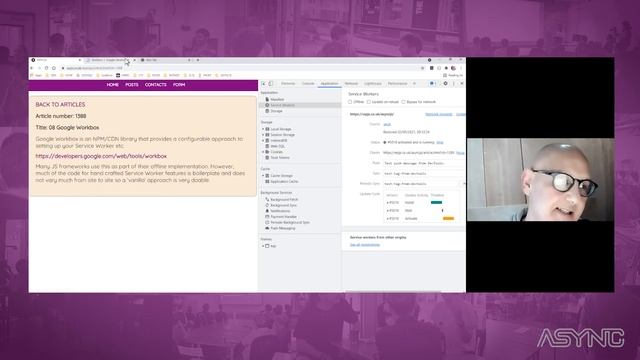Viewport: 640px width, 360px height.
Task: Open Payment Handler background service
Action: [283, 217]
